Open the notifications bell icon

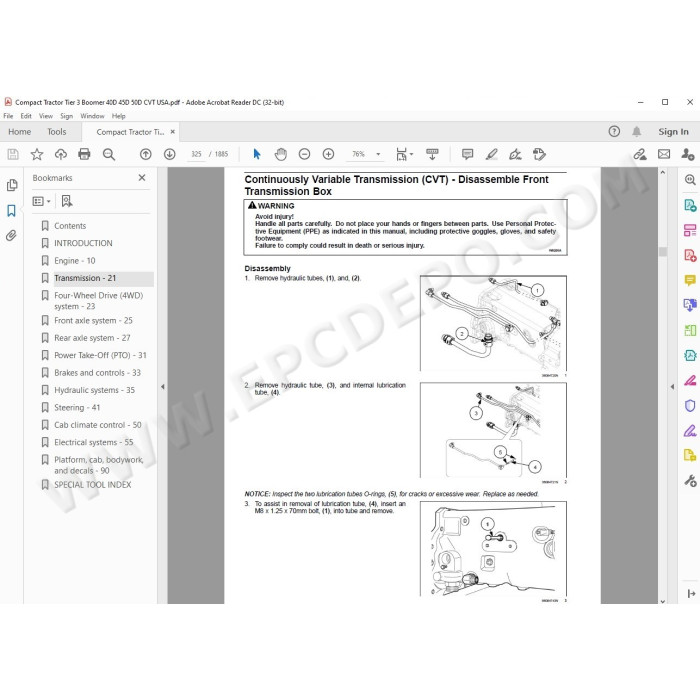(x=637, y=131)
